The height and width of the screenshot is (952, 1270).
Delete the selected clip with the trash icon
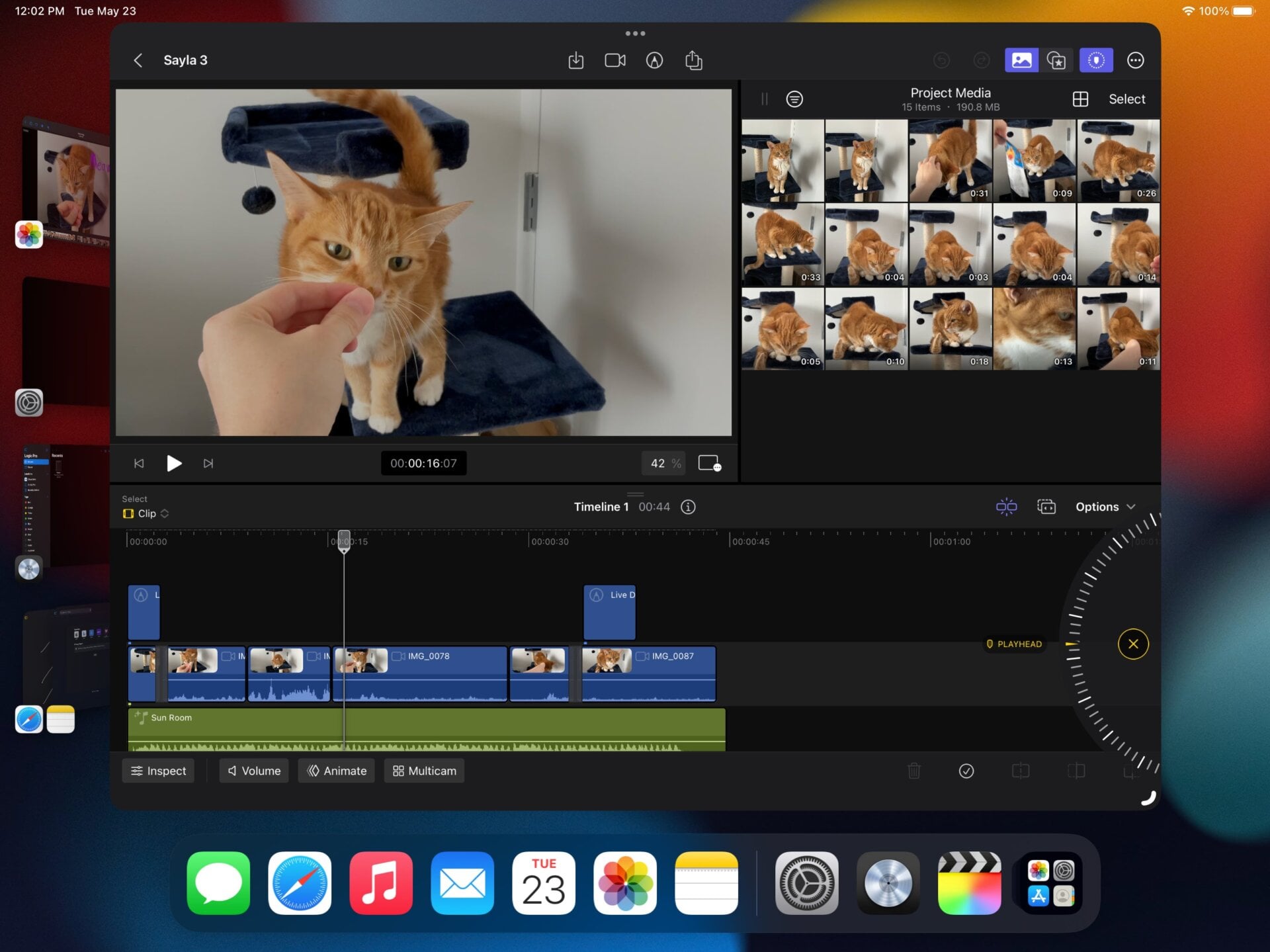click(914, 771)
